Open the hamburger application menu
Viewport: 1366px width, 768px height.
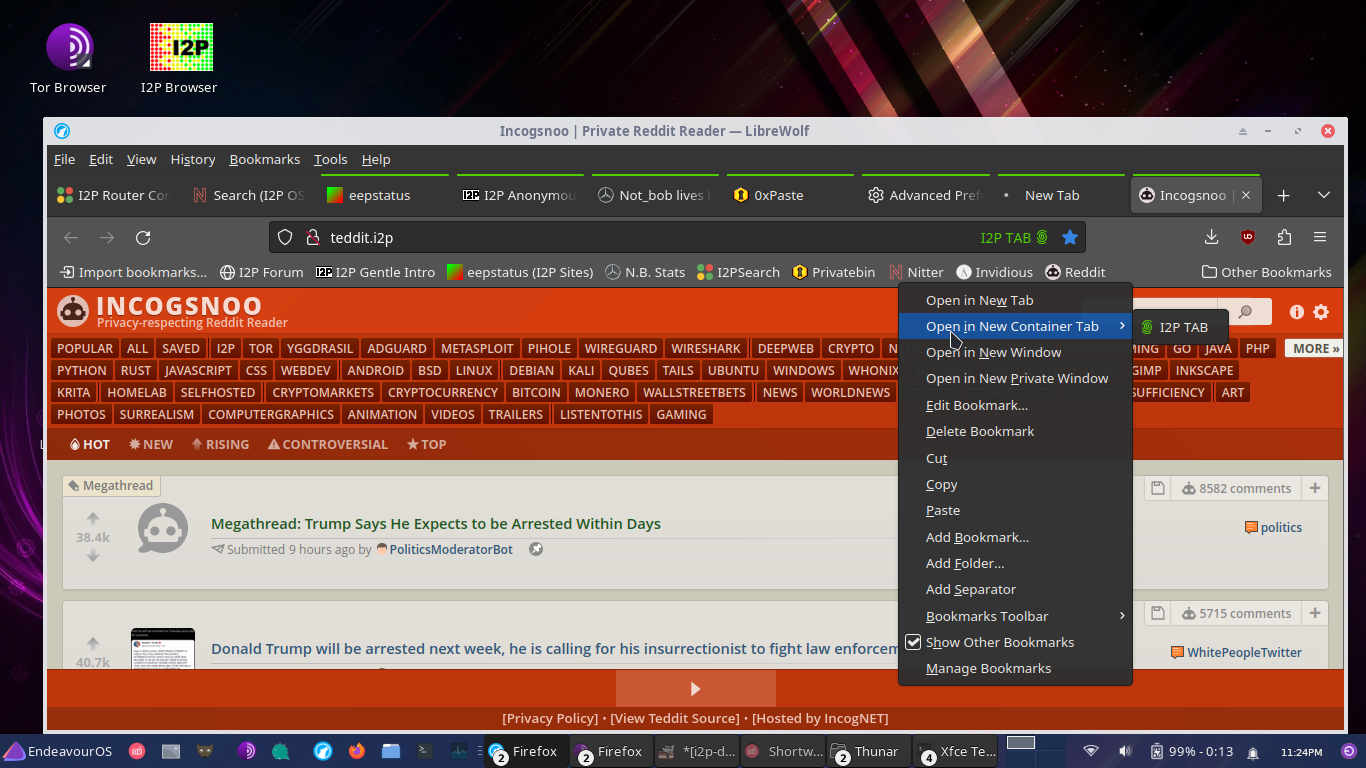1320,237
